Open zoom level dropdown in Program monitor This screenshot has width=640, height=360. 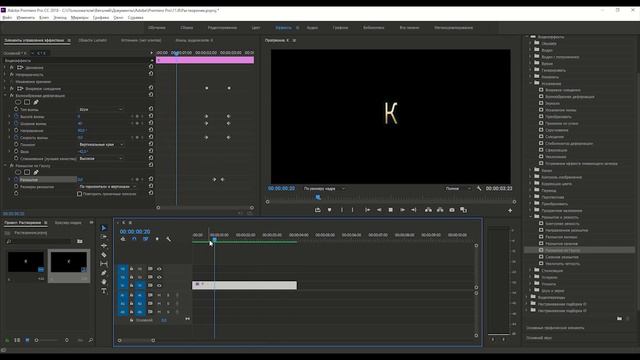point(324,189)
